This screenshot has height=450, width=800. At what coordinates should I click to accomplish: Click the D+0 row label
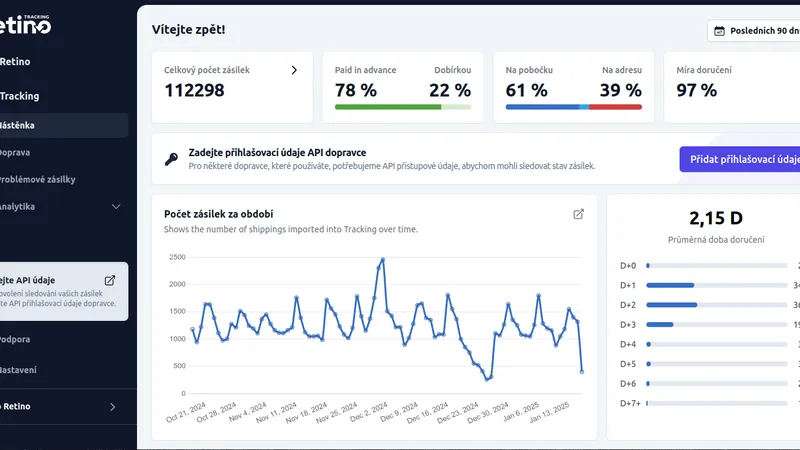point(628,266)
